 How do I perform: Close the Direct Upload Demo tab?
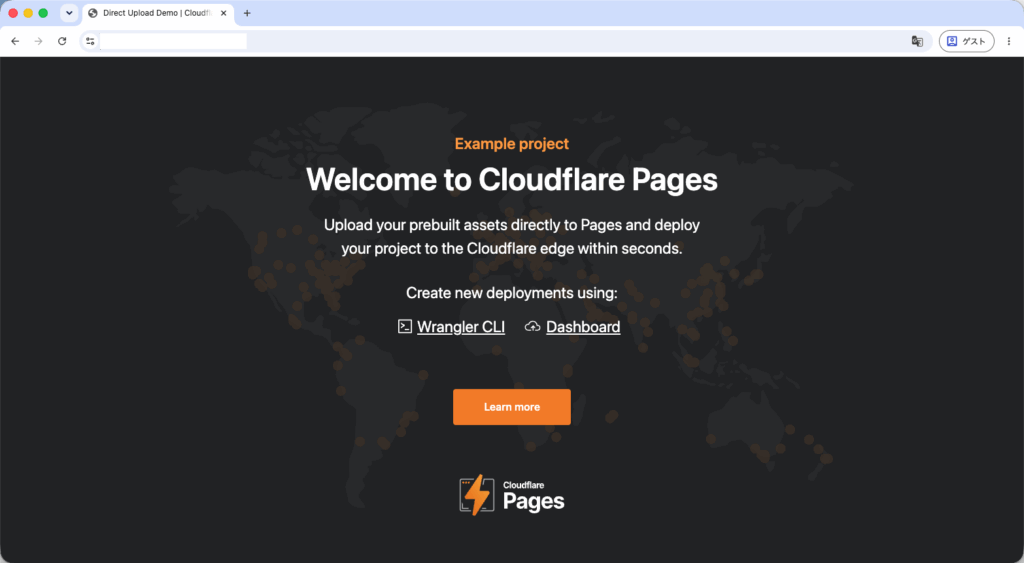[223, 13]
